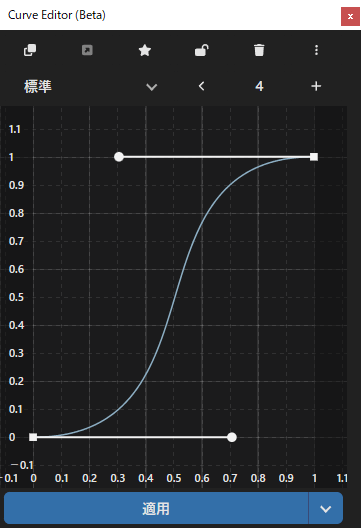Add a new curve with plus icon
This screenshot has width=361, height=528.
[x=316, y=86]
